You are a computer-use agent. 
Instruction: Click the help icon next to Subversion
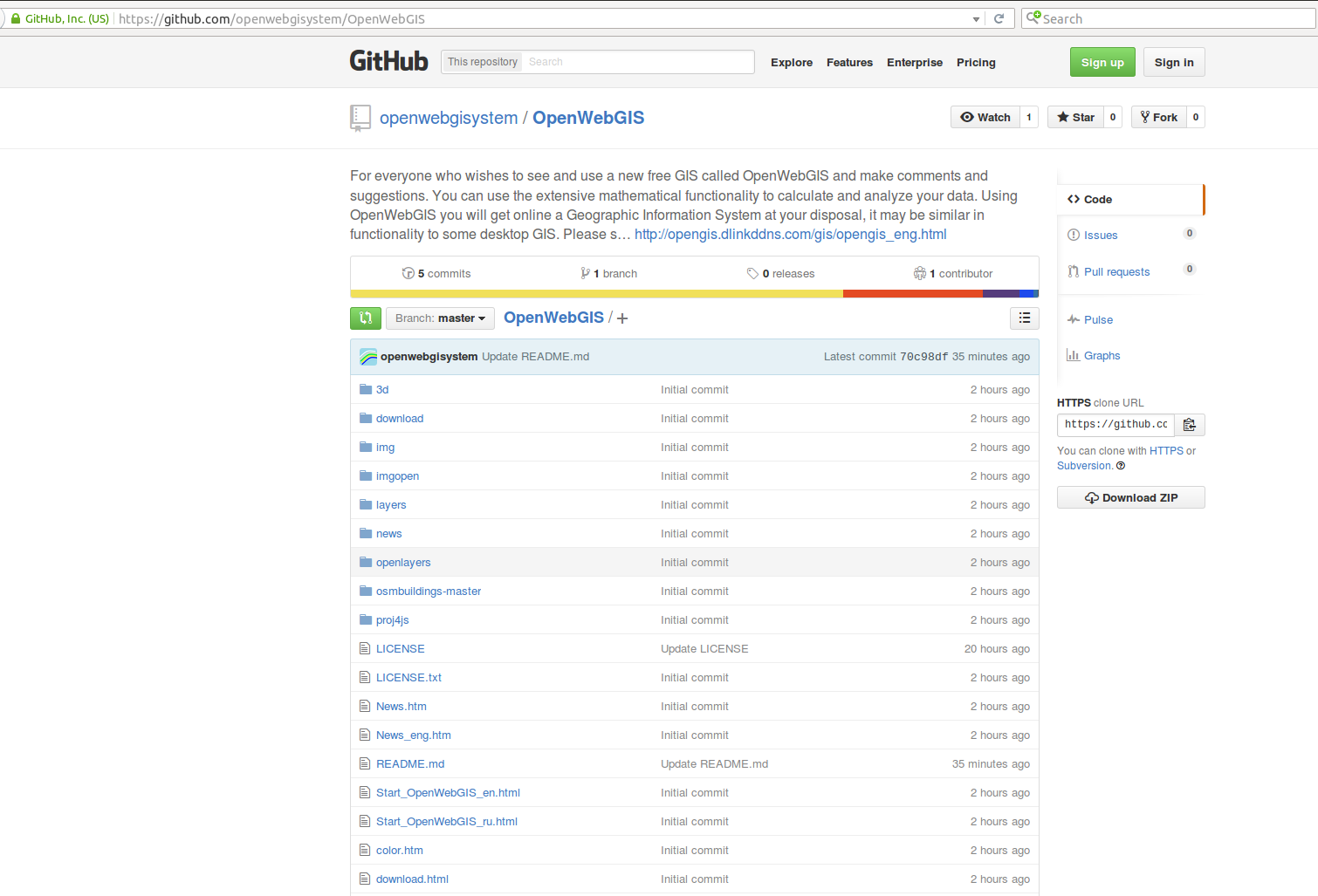point(1121,466)
